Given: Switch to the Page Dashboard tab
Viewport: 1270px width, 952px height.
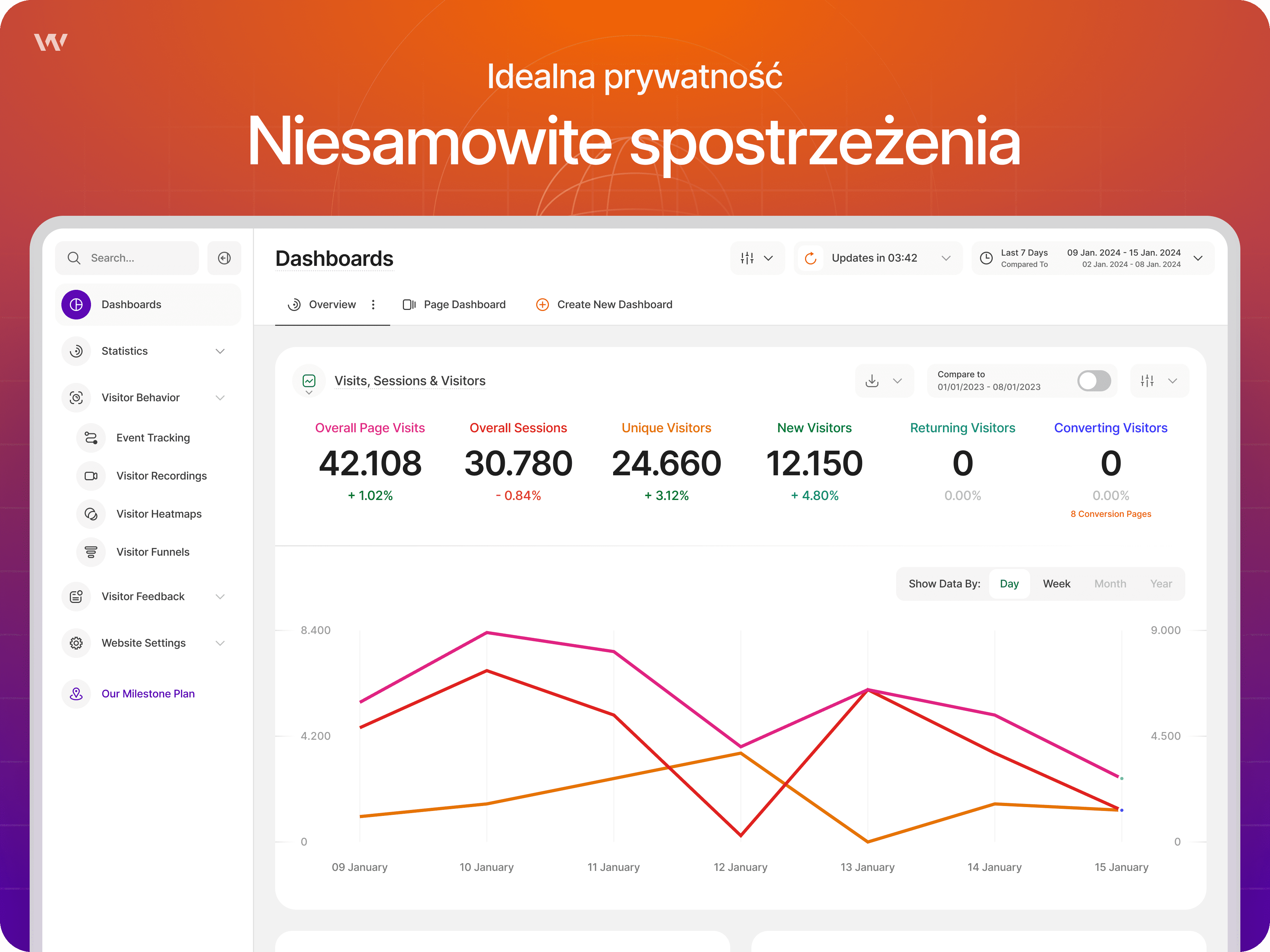Looking at the screenshot, I should (454, 304).
